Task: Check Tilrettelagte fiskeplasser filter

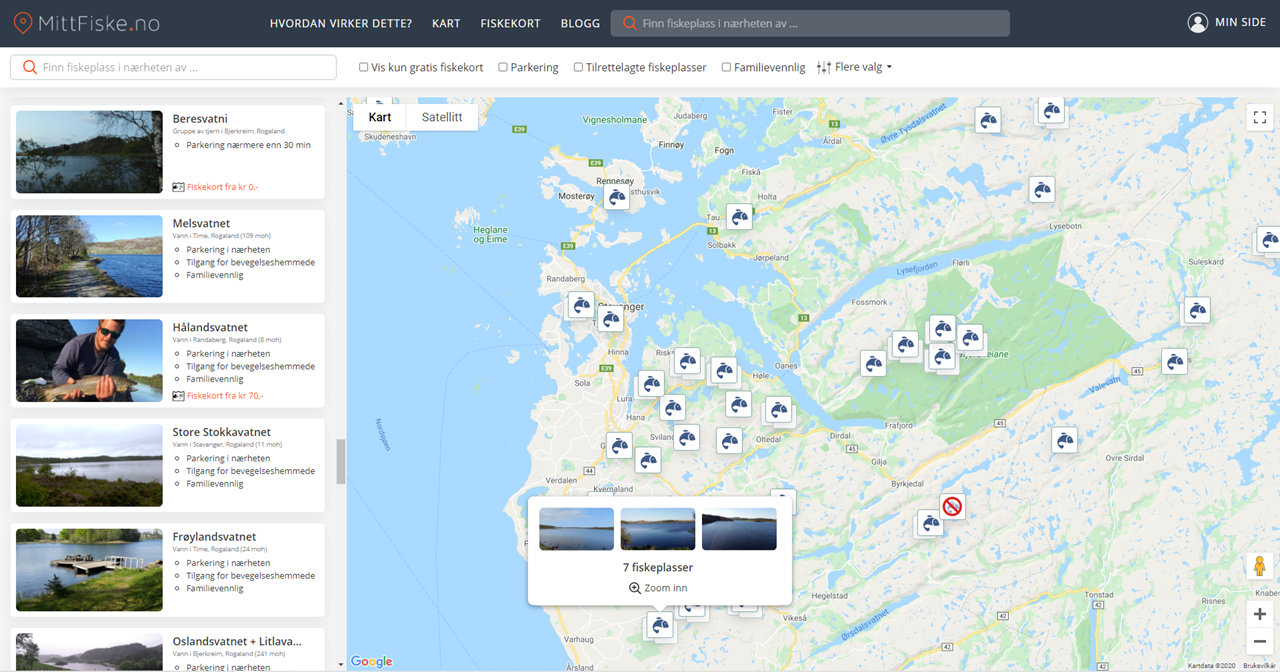Action: coord(578,67)
